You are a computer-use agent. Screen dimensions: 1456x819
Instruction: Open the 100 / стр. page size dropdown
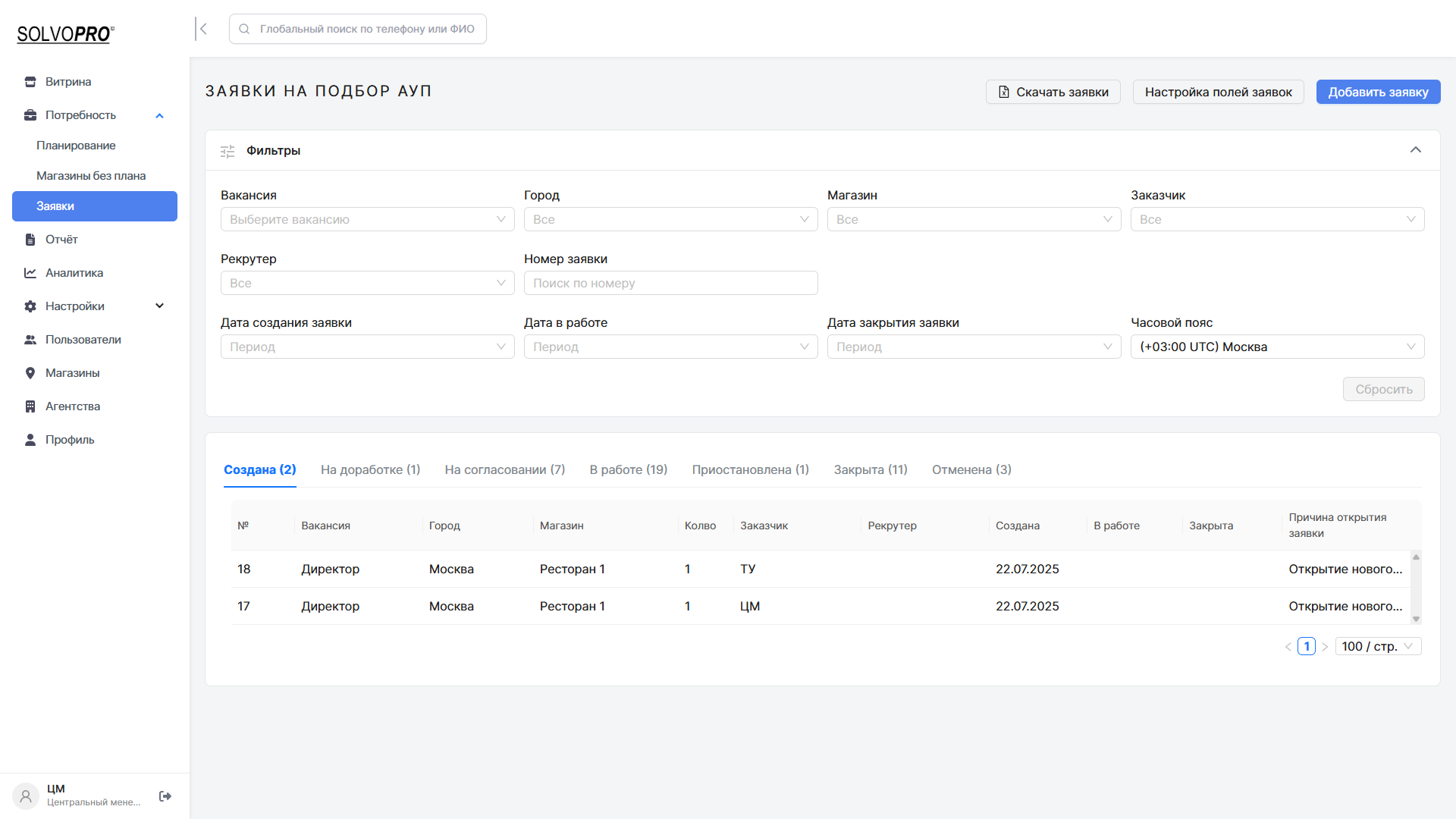(1377, 646)
